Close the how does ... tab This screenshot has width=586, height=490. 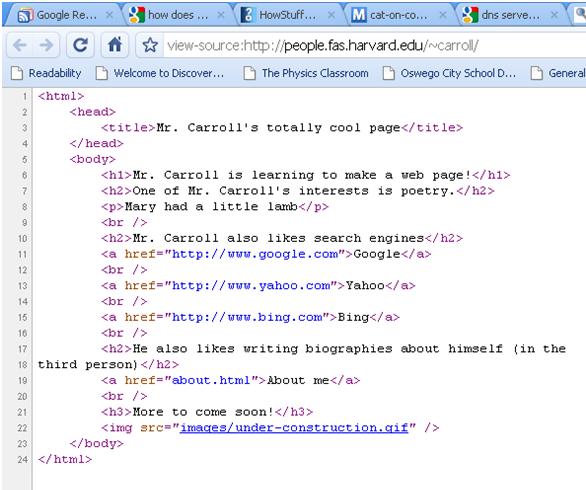tap(221, 15)
